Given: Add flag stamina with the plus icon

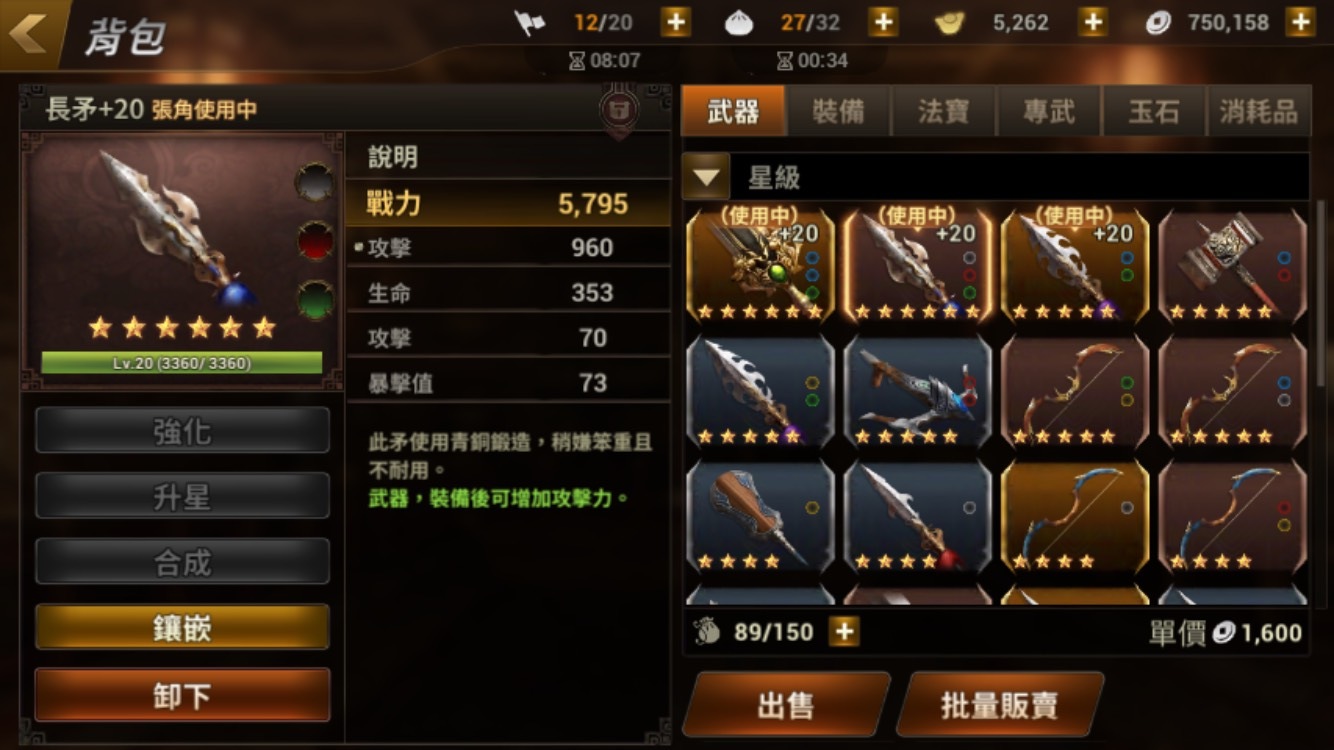Looking at the screenshot, I should (x=676, y=22).
